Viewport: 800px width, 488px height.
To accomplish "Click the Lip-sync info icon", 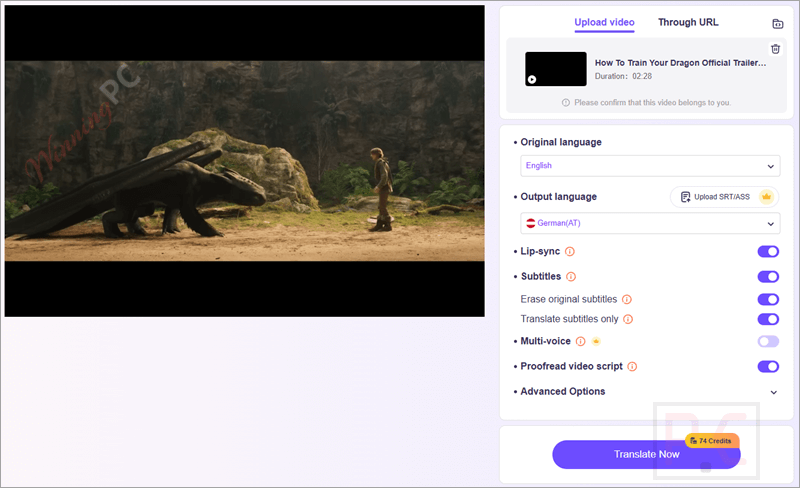I will pyautogui.click(x=570, y=251).
